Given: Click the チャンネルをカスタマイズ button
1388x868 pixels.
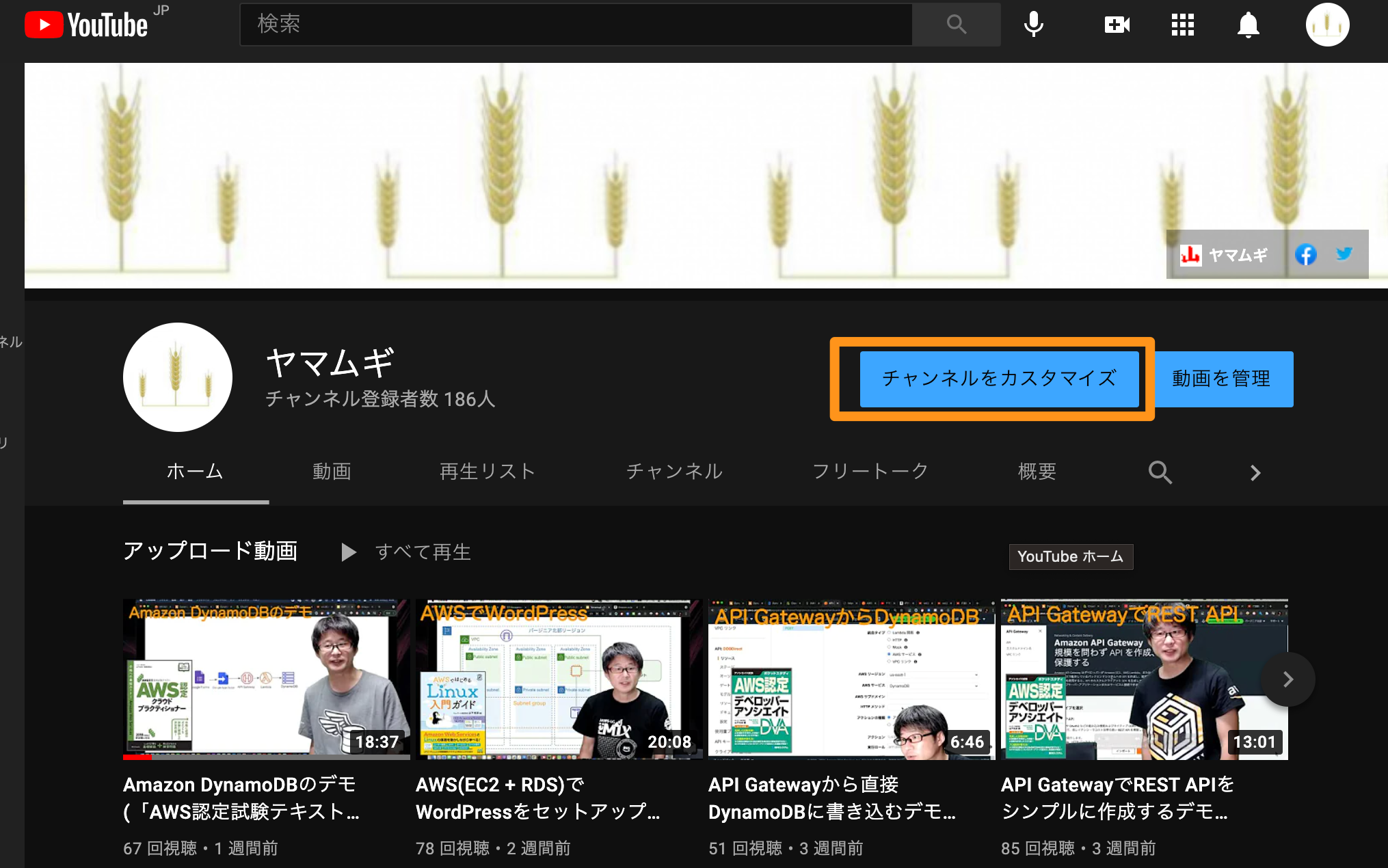Looking at the screenshot, I should point(999,379).
